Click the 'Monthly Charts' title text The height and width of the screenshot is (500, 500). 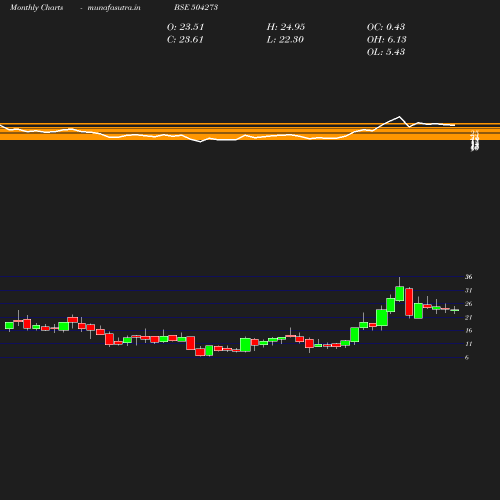[x=36, y=7]
